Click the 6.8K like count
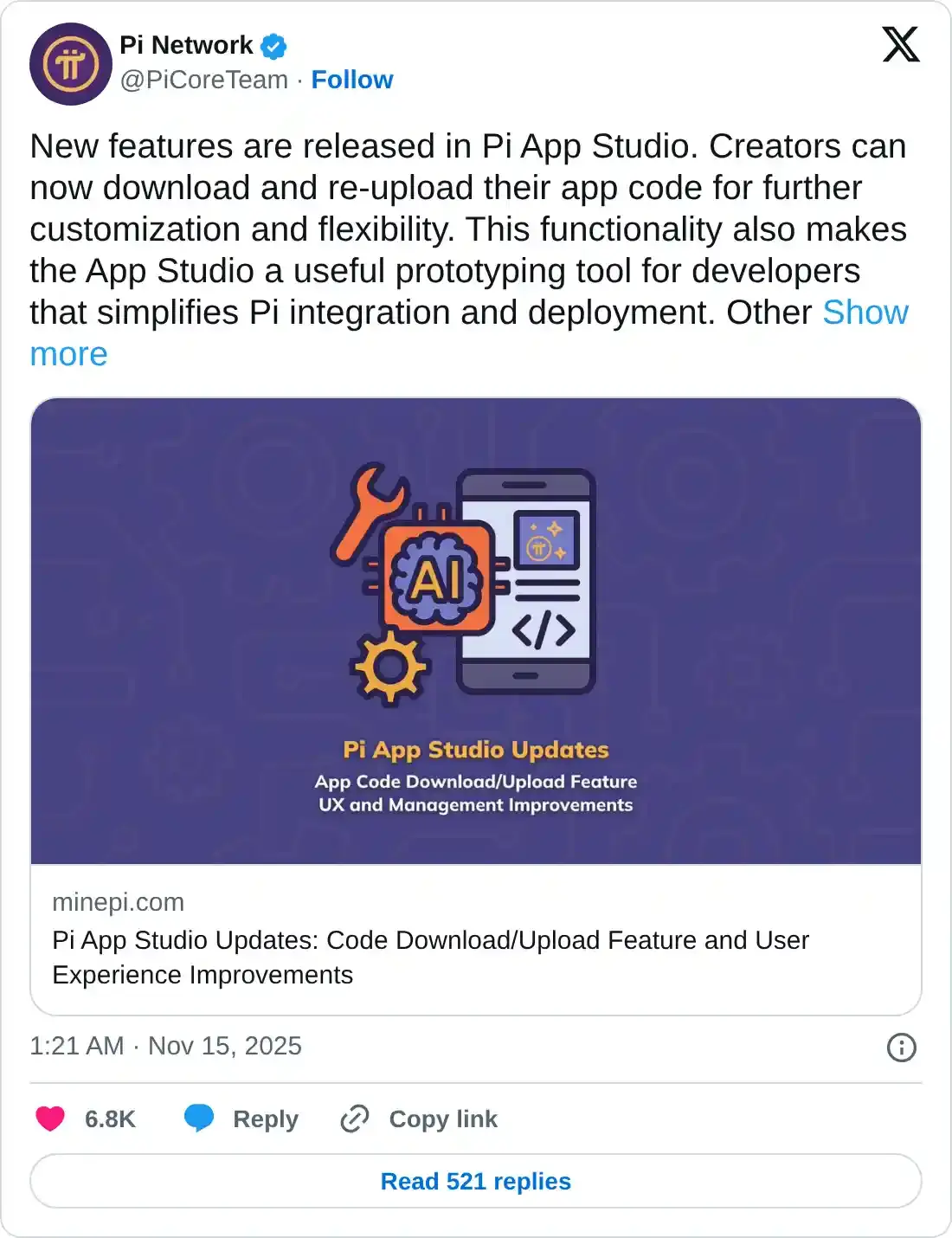Screen dimensions: 952x1238 coord(109,1119)
